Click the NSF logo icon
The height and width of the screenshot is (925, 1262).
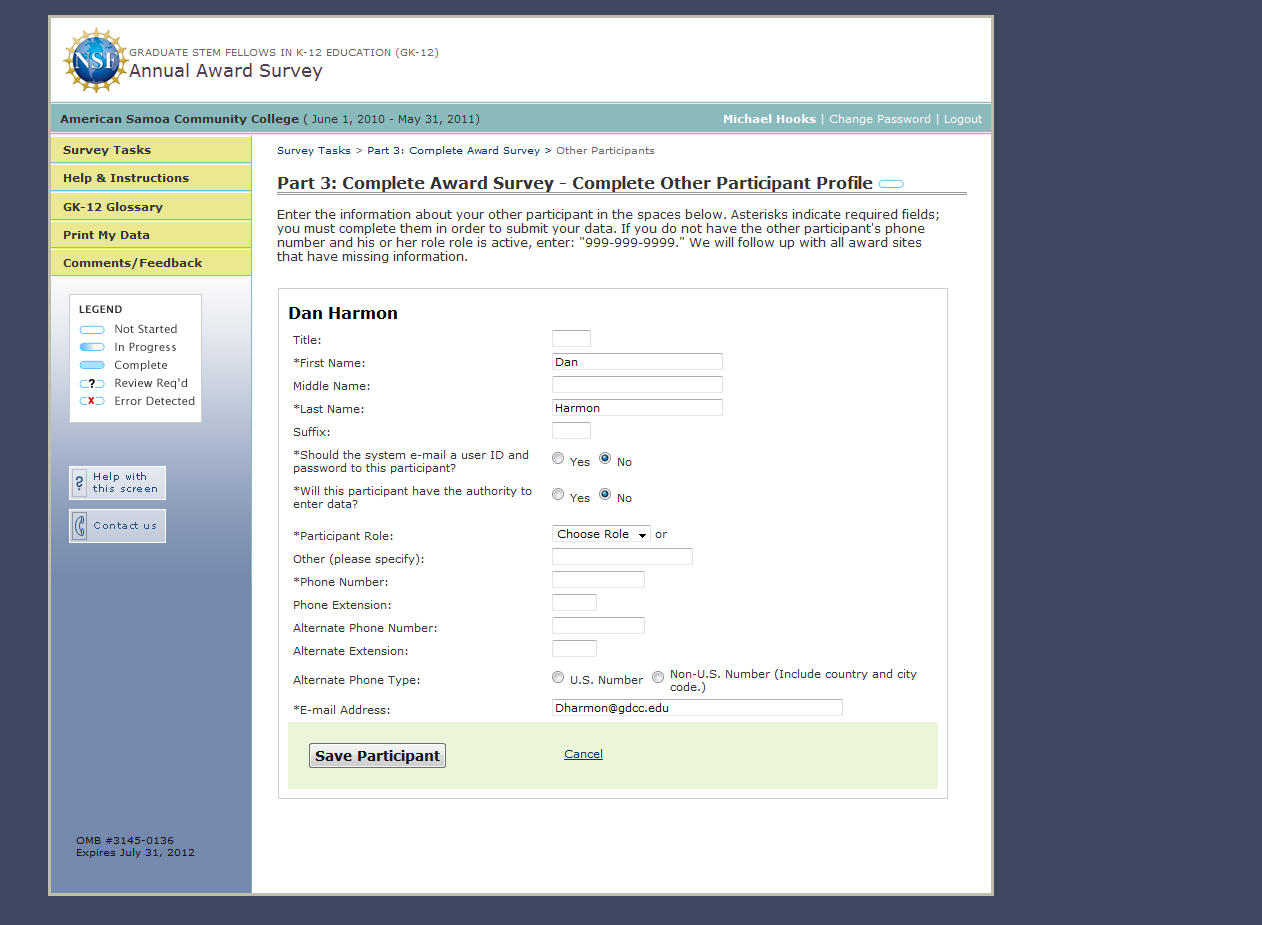pos(96,61)
